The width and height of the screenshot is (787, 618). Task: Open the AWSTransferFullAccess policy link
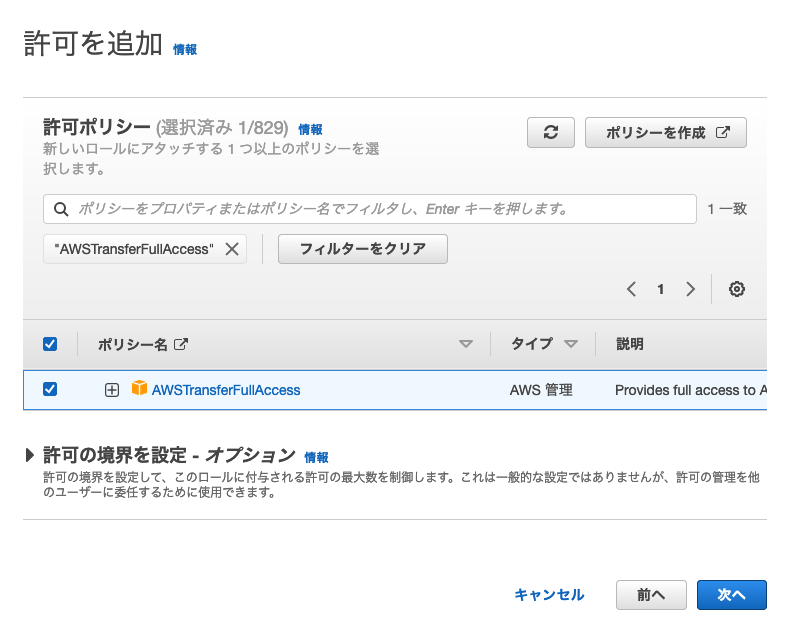(x=226, y=390)
